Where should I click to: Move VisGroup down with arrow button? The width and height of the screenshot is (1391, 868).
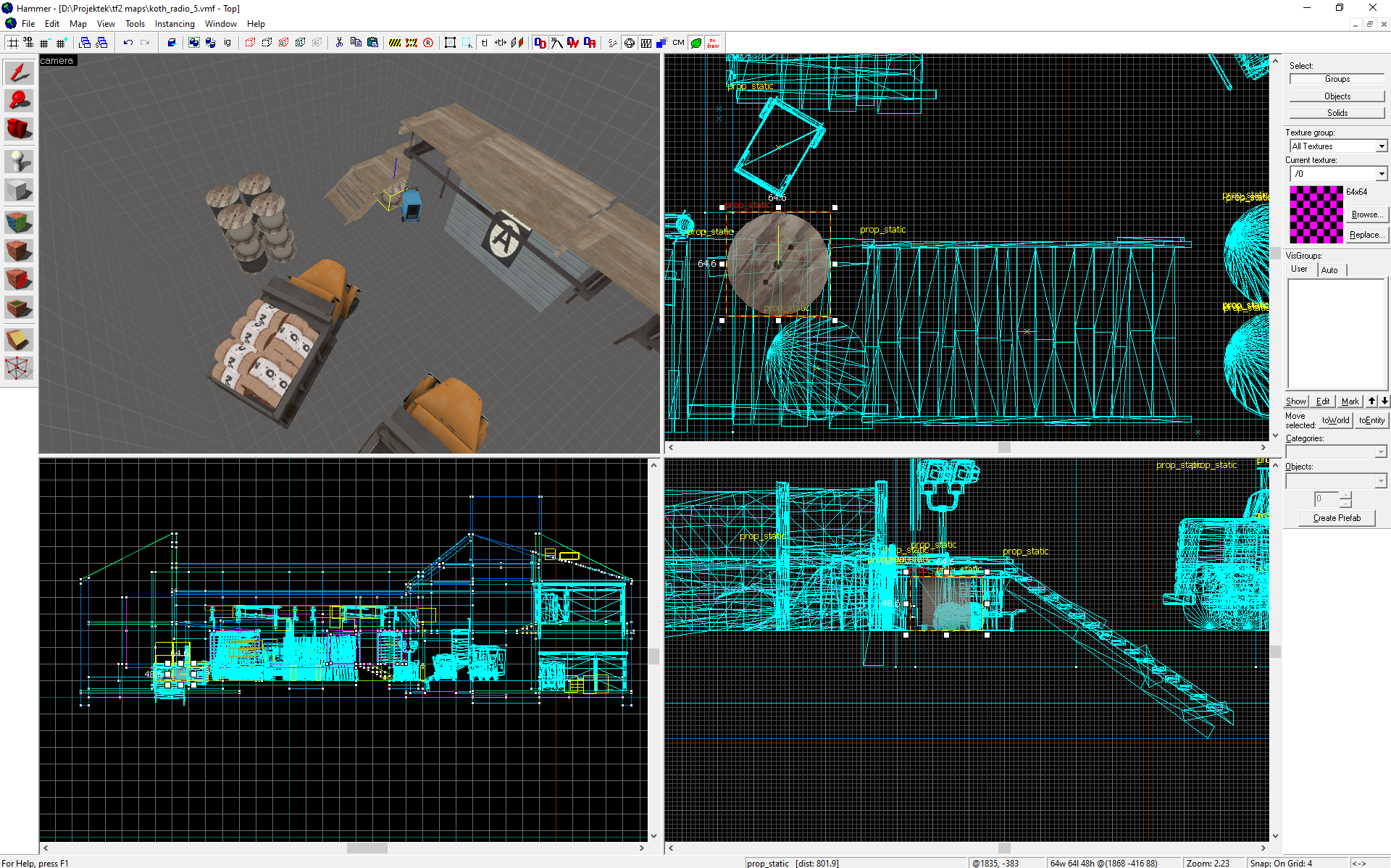pyautogui.click(x=1384, y=401)
